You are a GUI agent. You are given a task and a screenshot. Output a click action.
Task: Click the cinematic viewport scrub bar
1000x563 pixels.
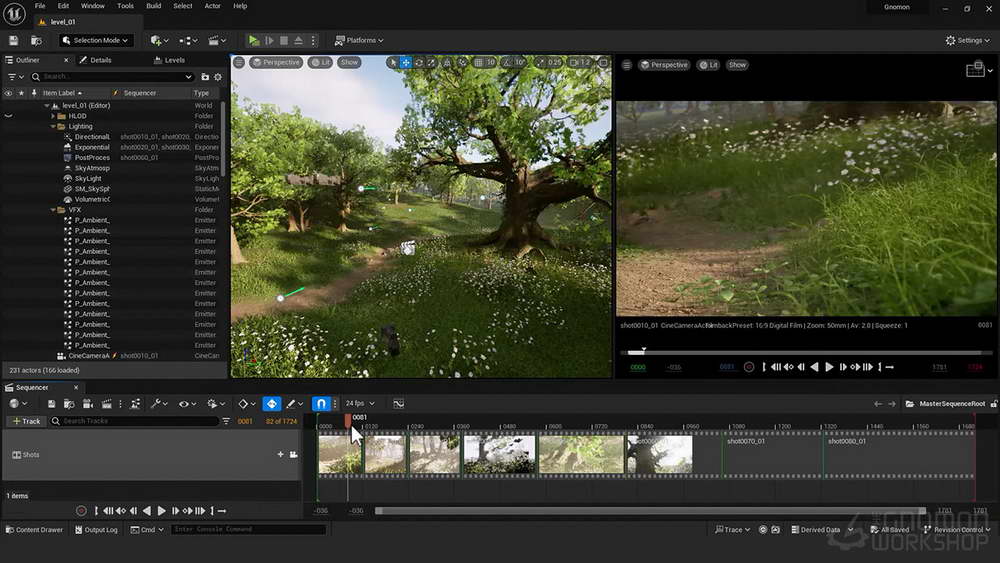click(x=806, y=352)
